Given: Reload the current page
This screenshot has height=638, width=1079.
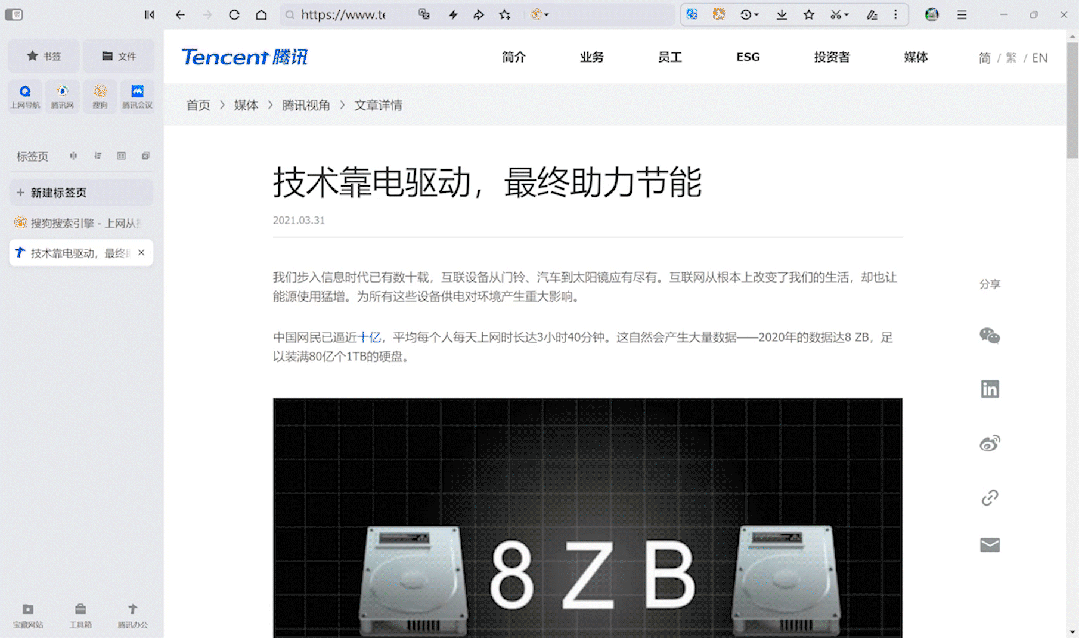Looking at the screenshot, I should pos(234,14).
